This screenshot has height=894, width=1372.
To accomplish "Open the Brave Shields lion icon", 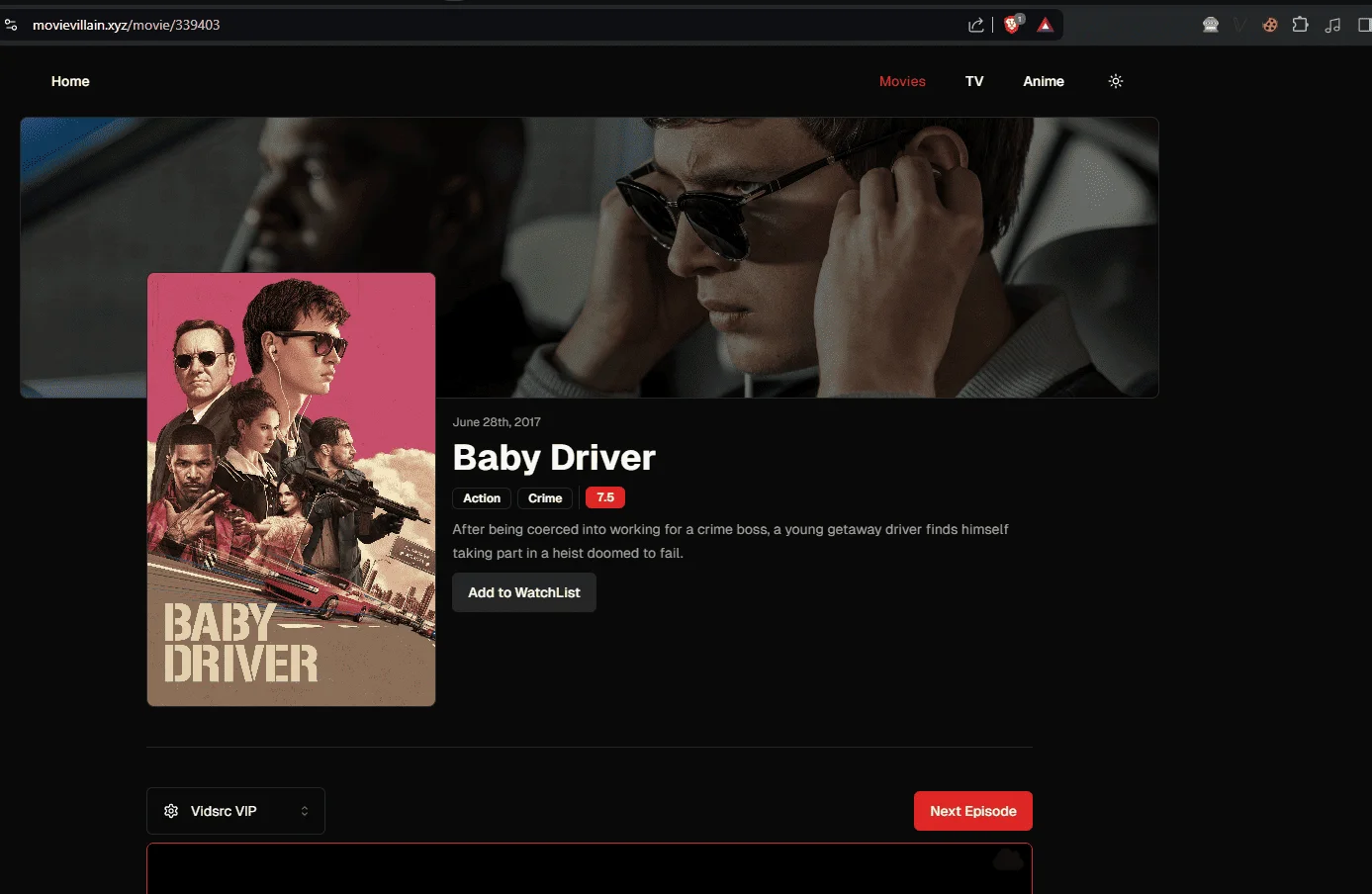I will pyautogui.click(x=1012, y=25).
